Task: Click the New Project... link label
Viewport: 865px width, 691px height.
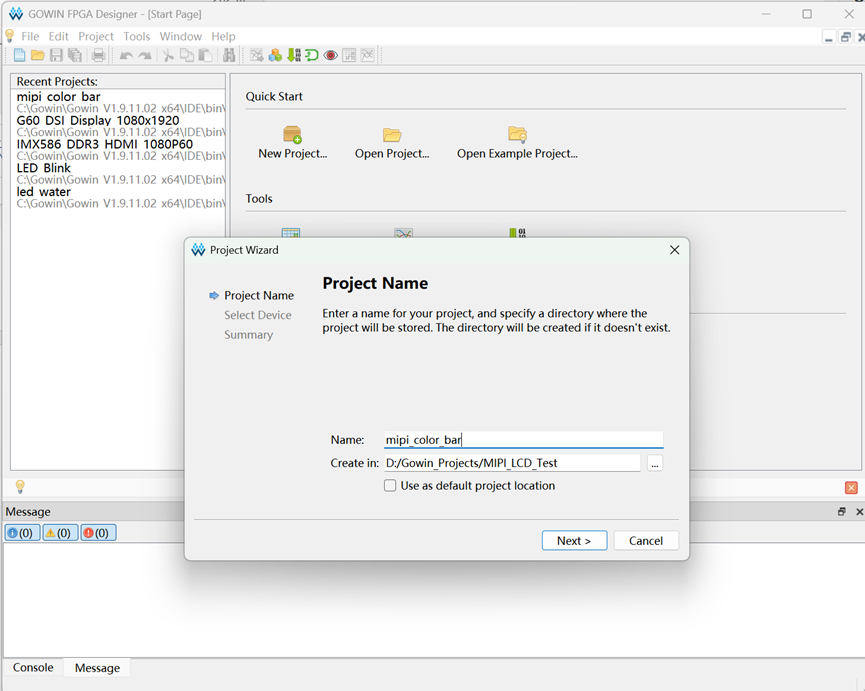Action: tap(293, 154)
